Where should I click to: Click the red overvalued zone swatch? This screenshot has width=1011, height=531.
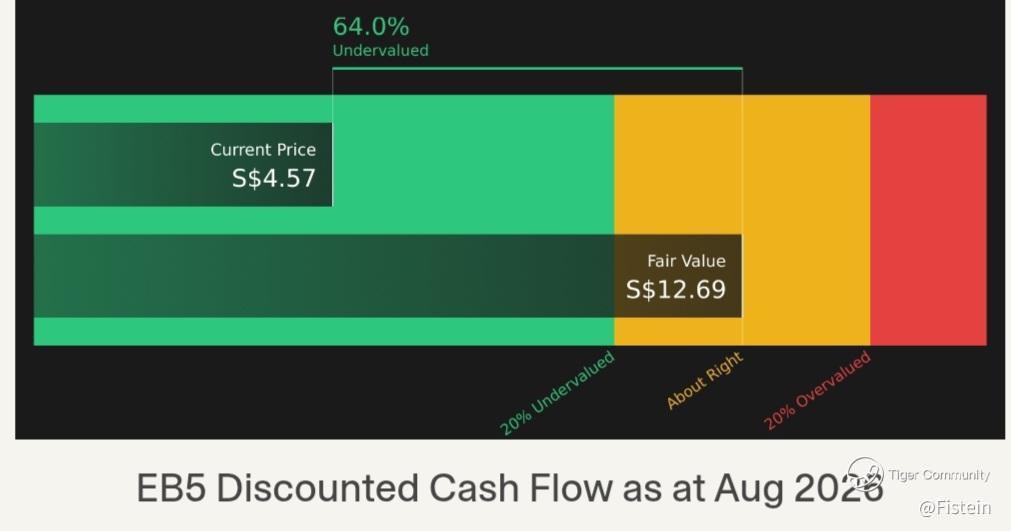click(928, 220)
